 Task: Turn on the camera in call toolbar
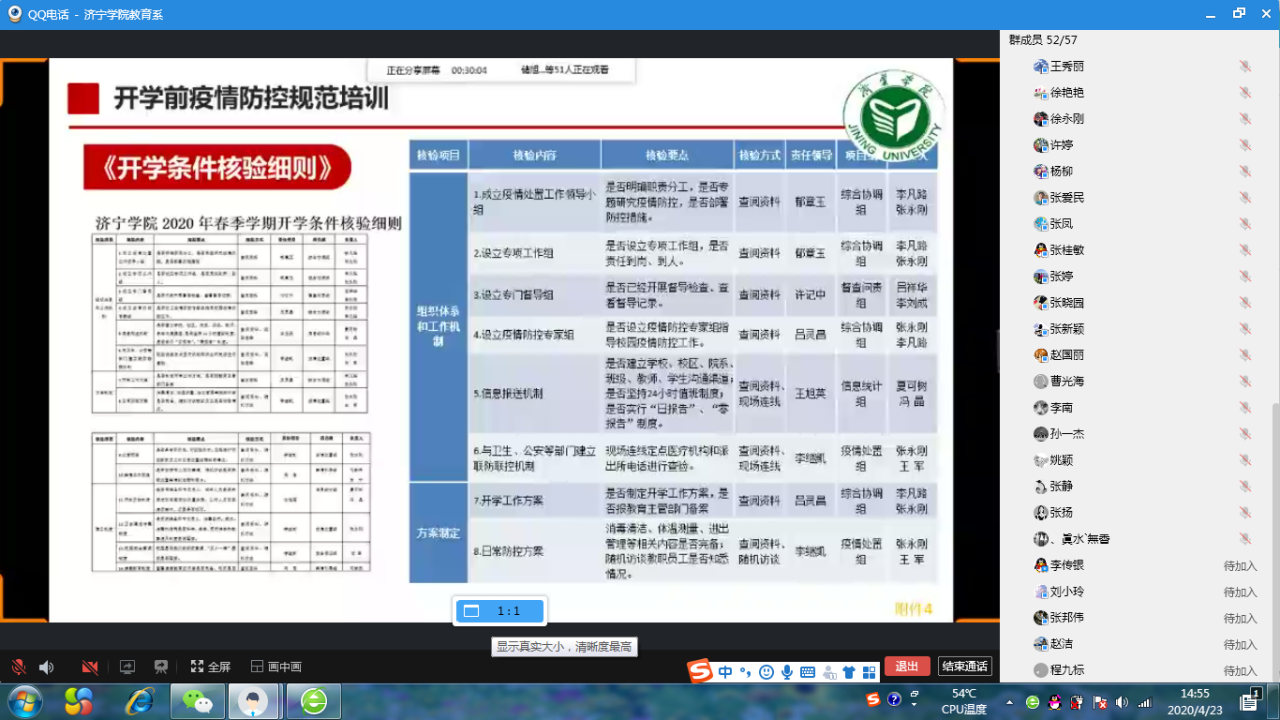coord(90,667)
